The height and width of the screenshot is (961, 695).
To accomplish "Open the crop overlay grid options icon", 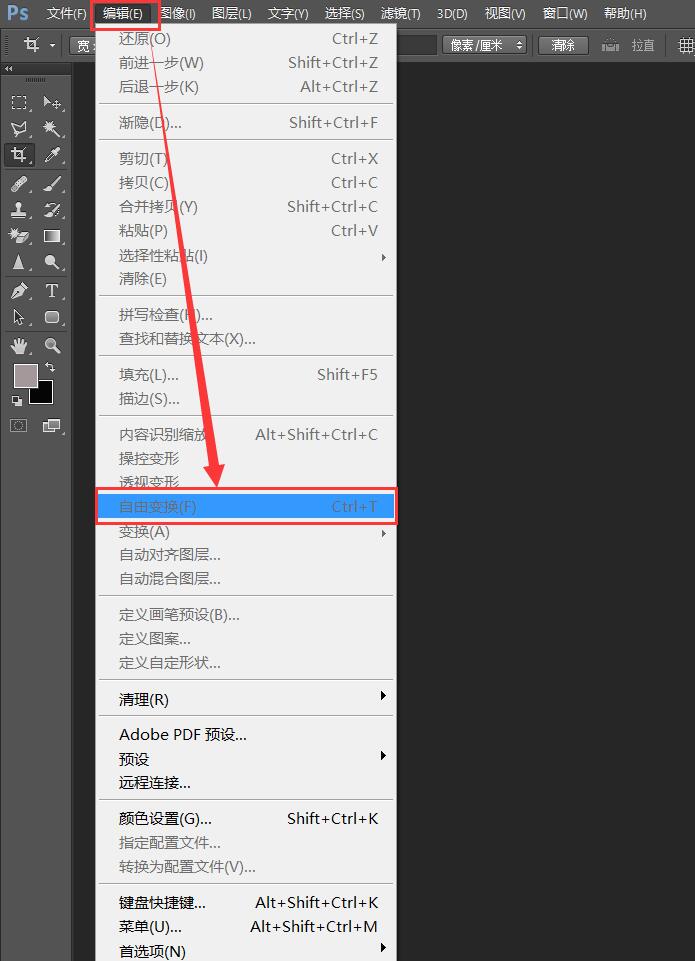I will point(686,45).
